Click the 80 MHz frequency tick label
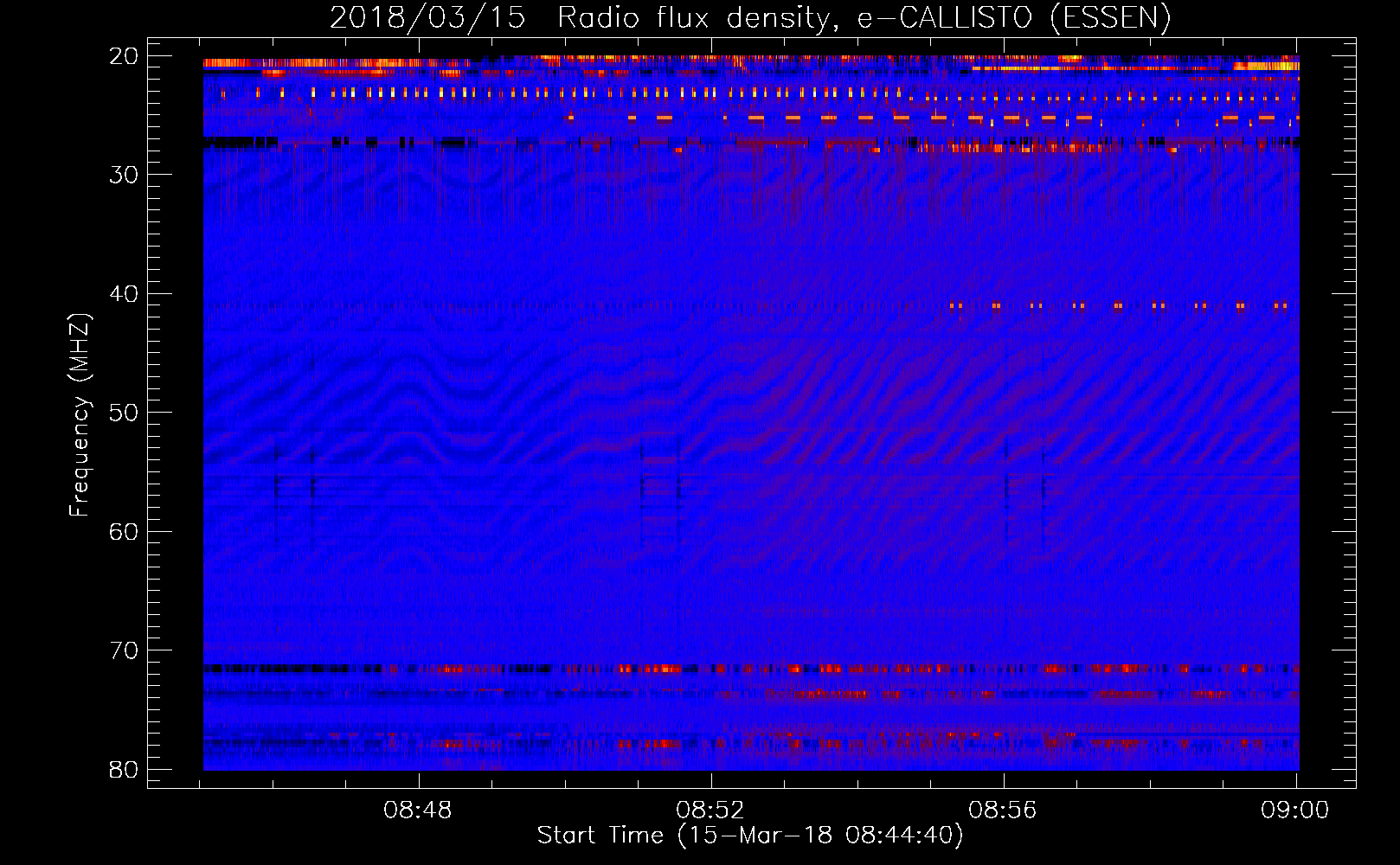This screenshot has height=865, width=1400. (124, 769)
